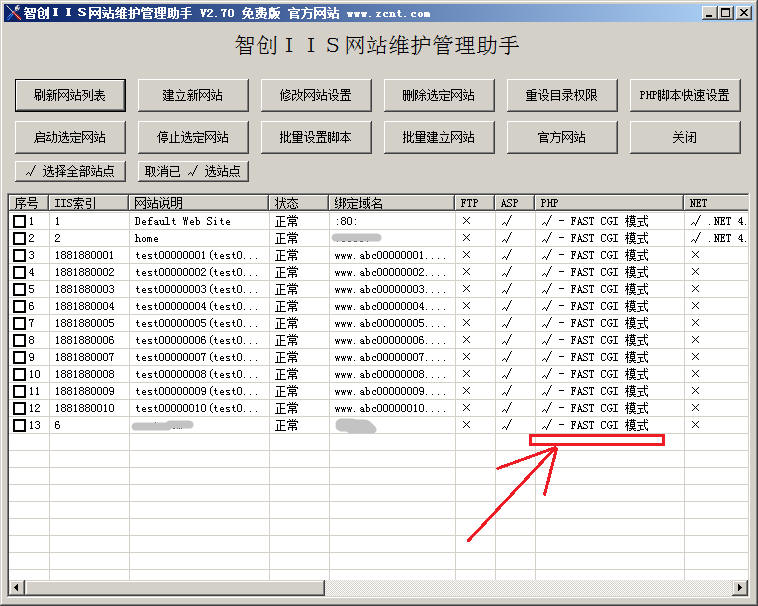Image resolution: width=758 pixels, height=606 pixels.
Task: Select 'home' site description cell
Action: (x=146, y=238)
